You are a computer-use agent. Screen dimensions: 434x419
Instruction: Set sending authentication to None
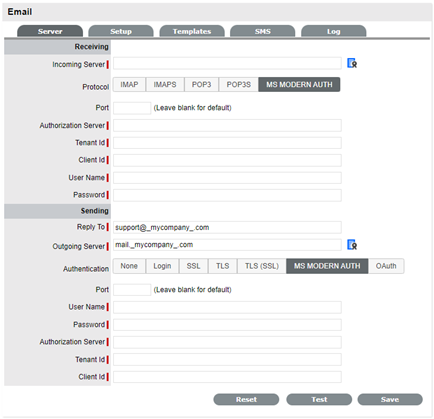tap(129, 266)
